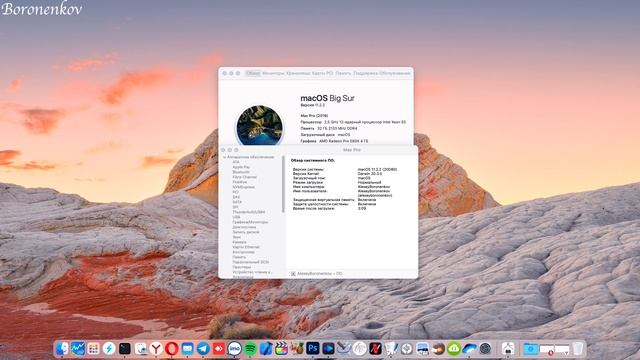This screenshot has width=640, height=360.
Task: Open the Mail app in Dock
Action: coord(187,348)
